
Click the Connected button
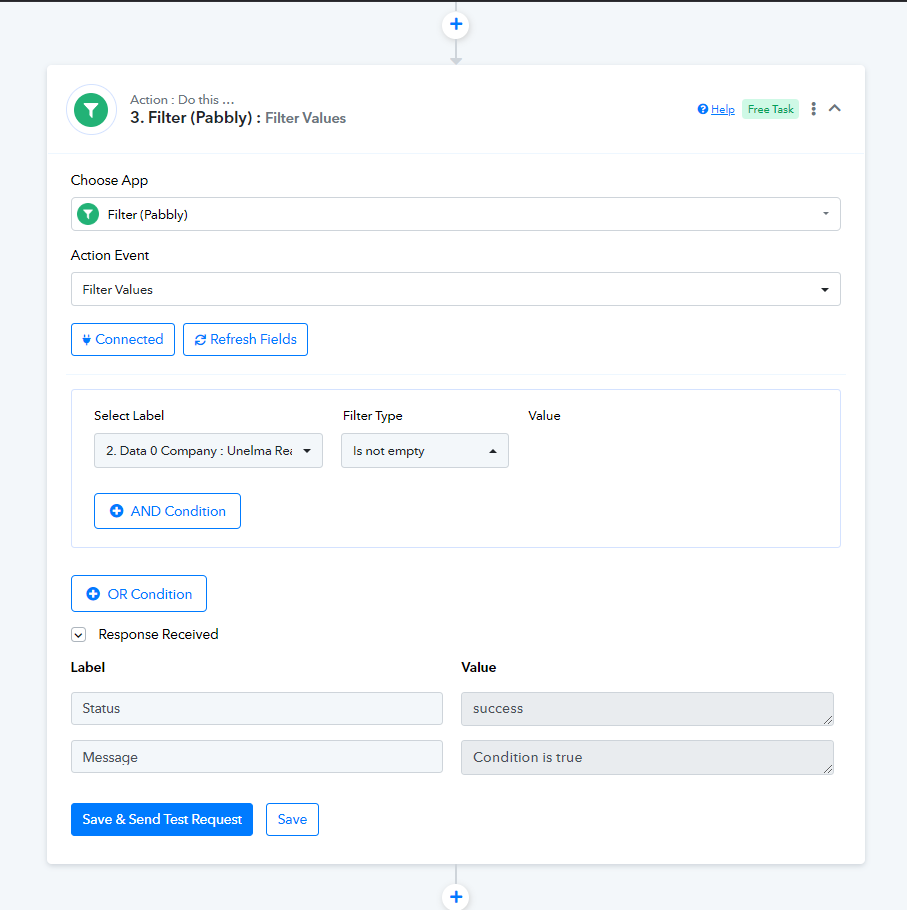[x=122, y=340]
